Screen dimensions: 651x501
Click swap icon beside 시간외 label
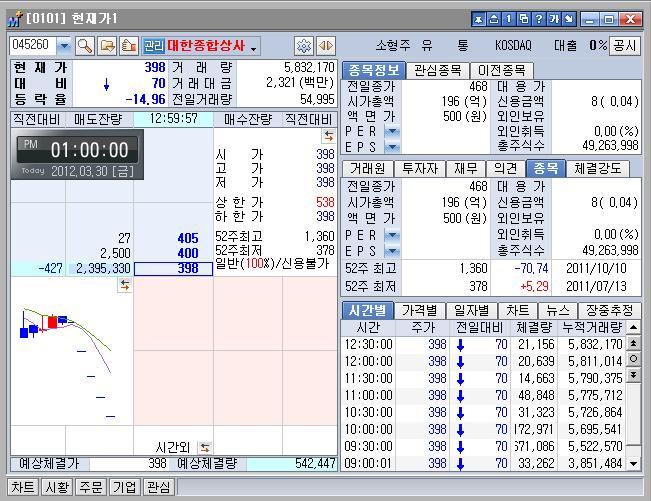(x=204, y=447)
